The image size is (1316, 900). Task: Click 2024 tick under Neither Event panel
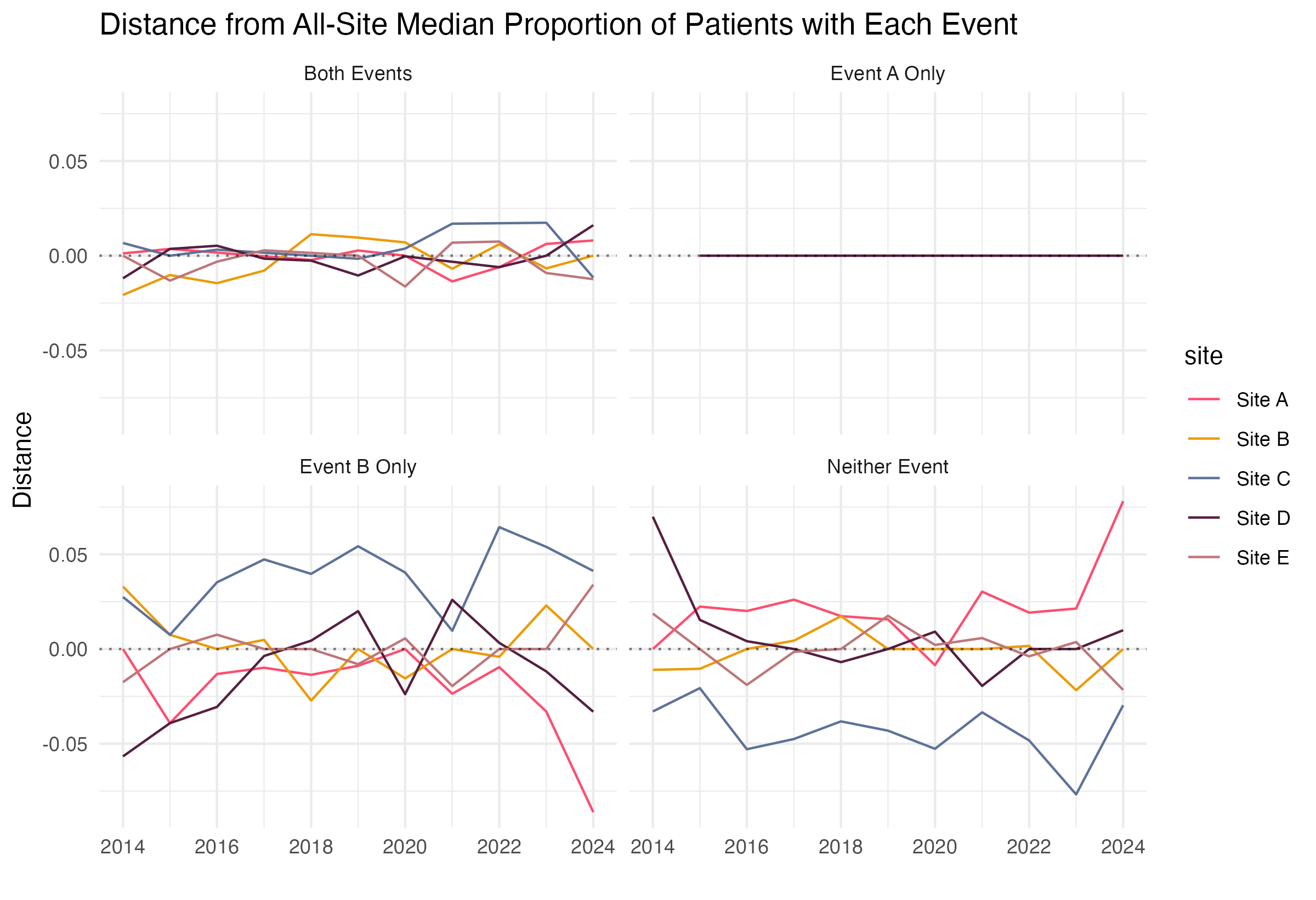coord(1123,847)
